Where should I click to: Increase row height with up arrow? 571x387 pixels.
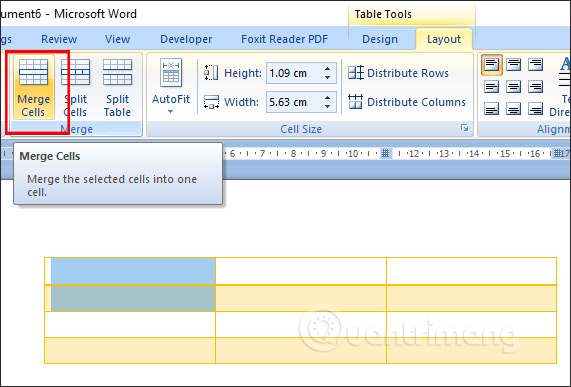pos(327,68)
